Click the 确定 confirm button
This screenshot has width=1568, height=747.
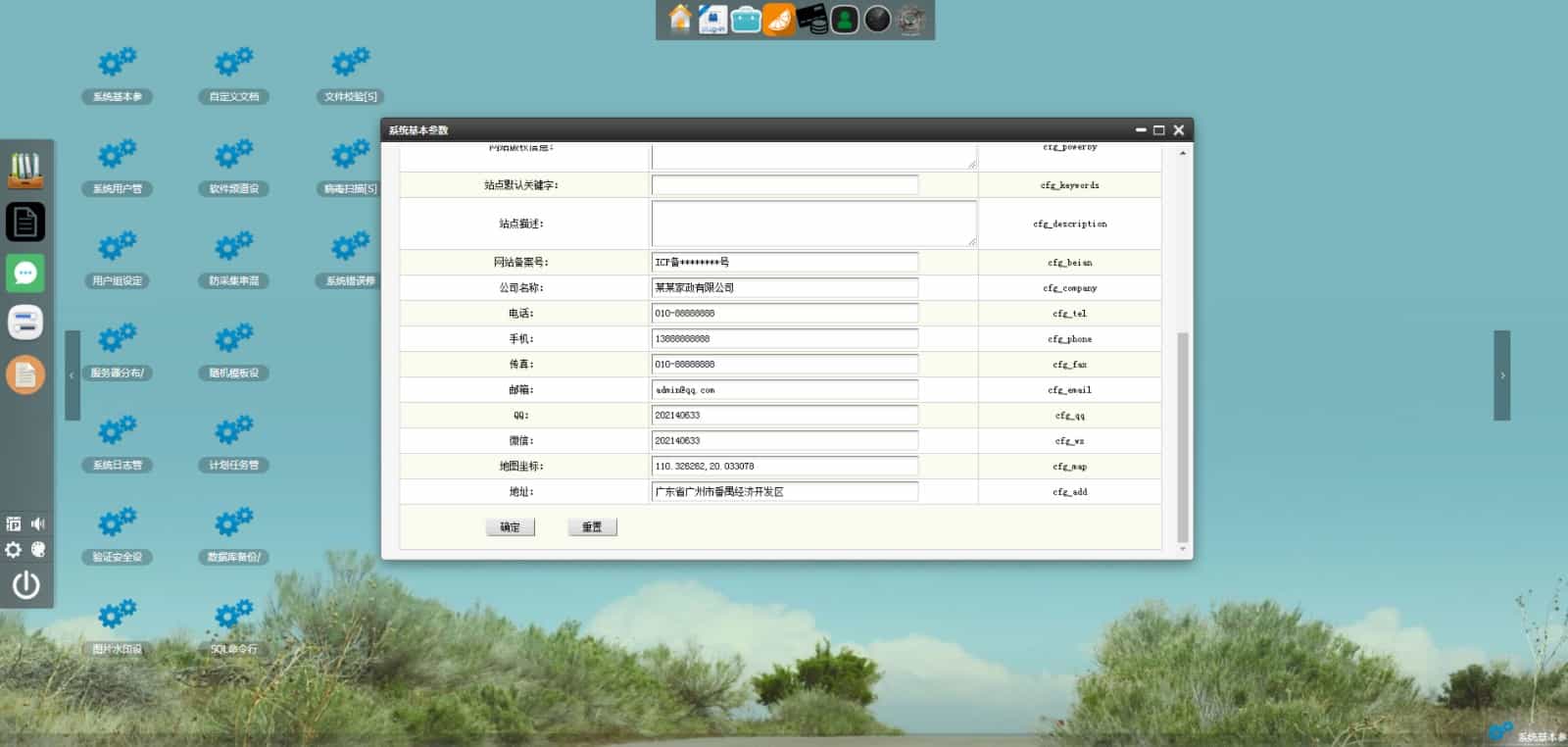[510, 527]
